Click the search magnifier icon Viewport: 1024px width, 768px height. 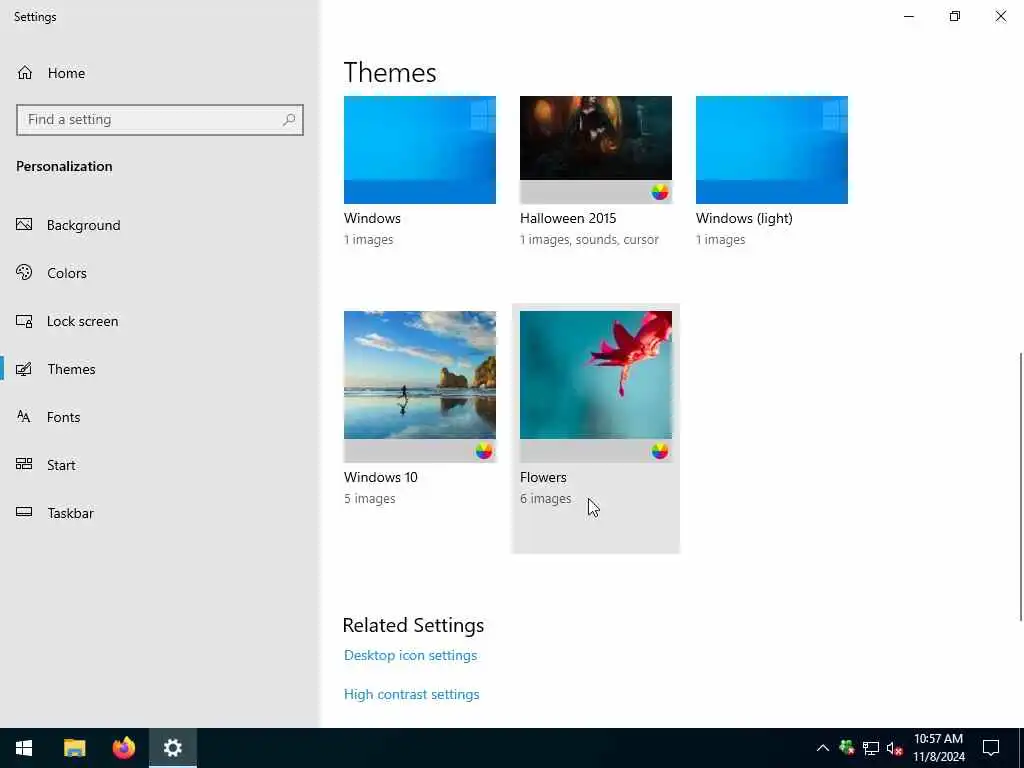click(289, 120)
